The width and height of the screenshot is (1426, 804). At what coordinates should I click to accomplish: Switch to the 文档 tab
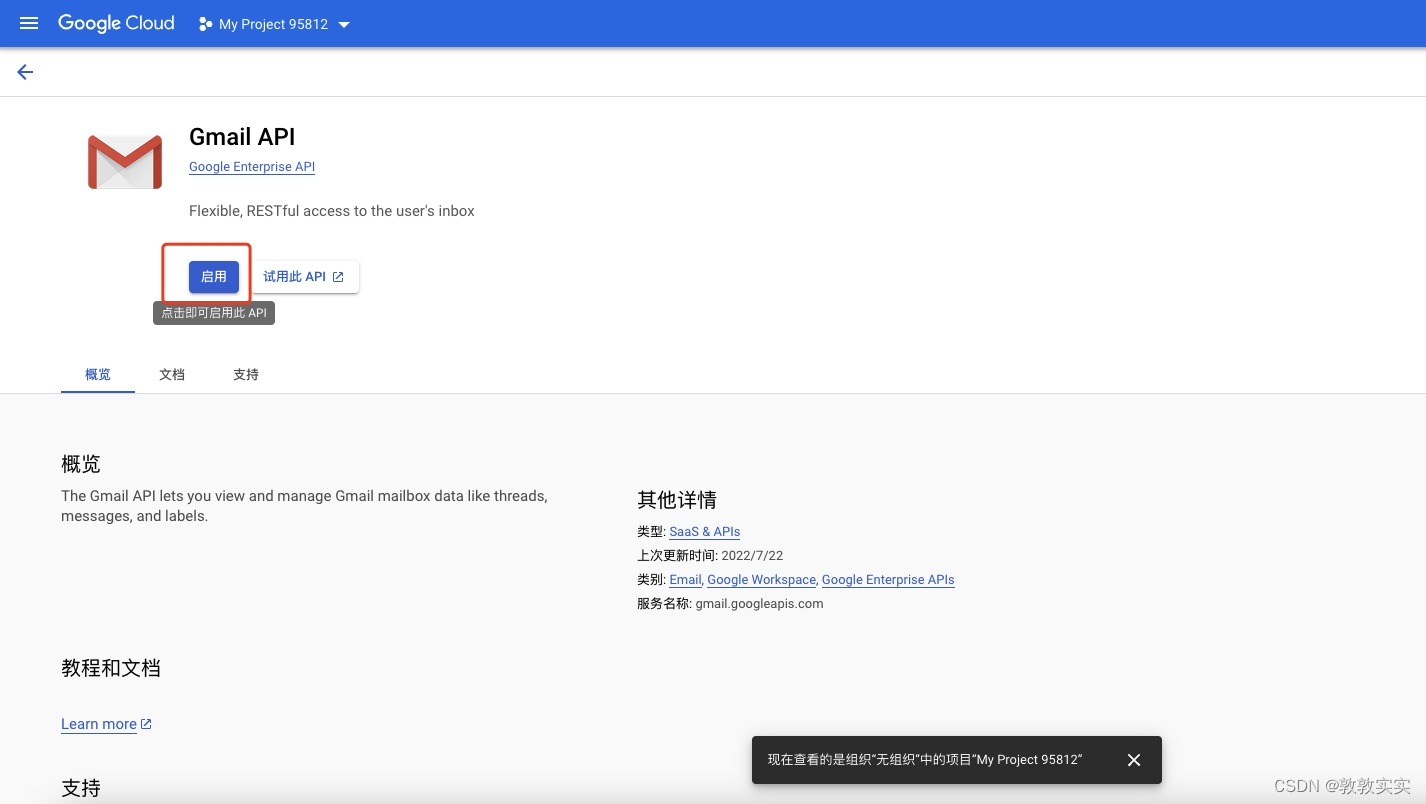(x=172, y=374)
